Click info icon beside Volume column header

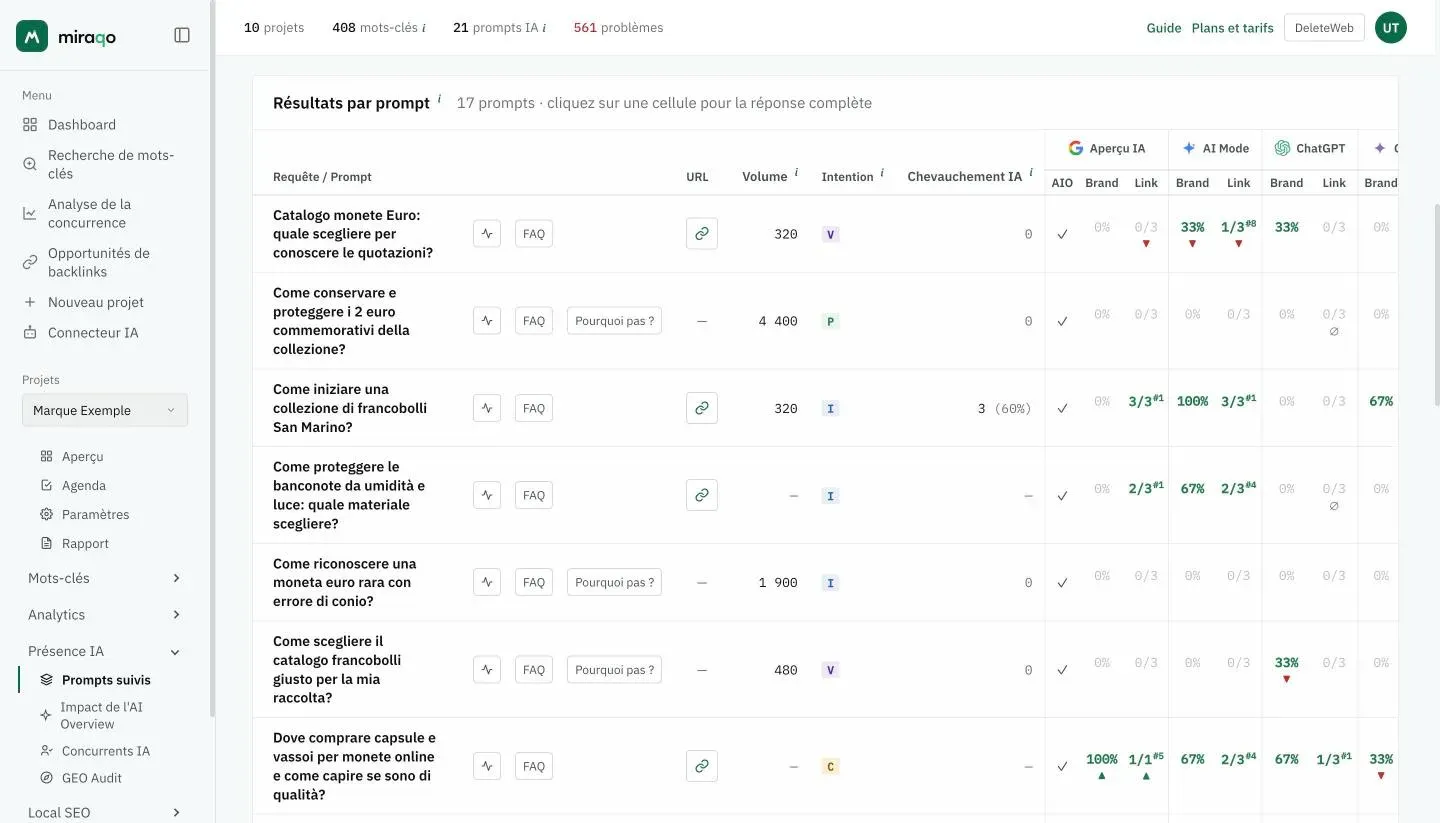tap(796, 173)
